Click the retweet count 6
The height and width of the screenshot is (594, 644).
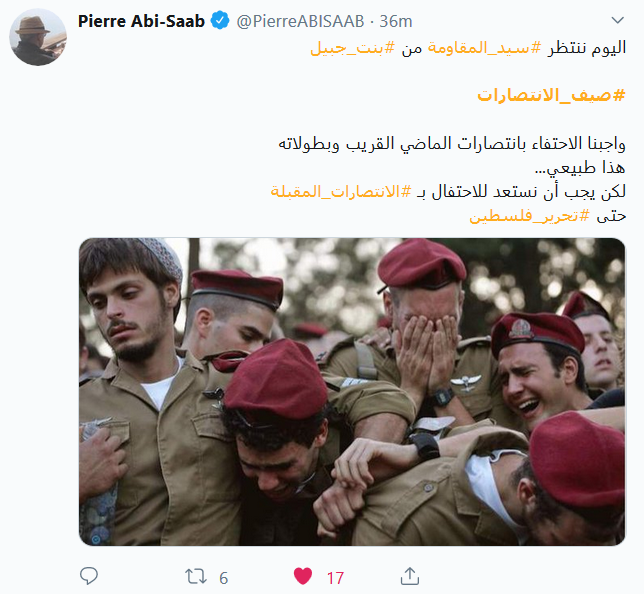pyautogui.click(x=223, y=578)
